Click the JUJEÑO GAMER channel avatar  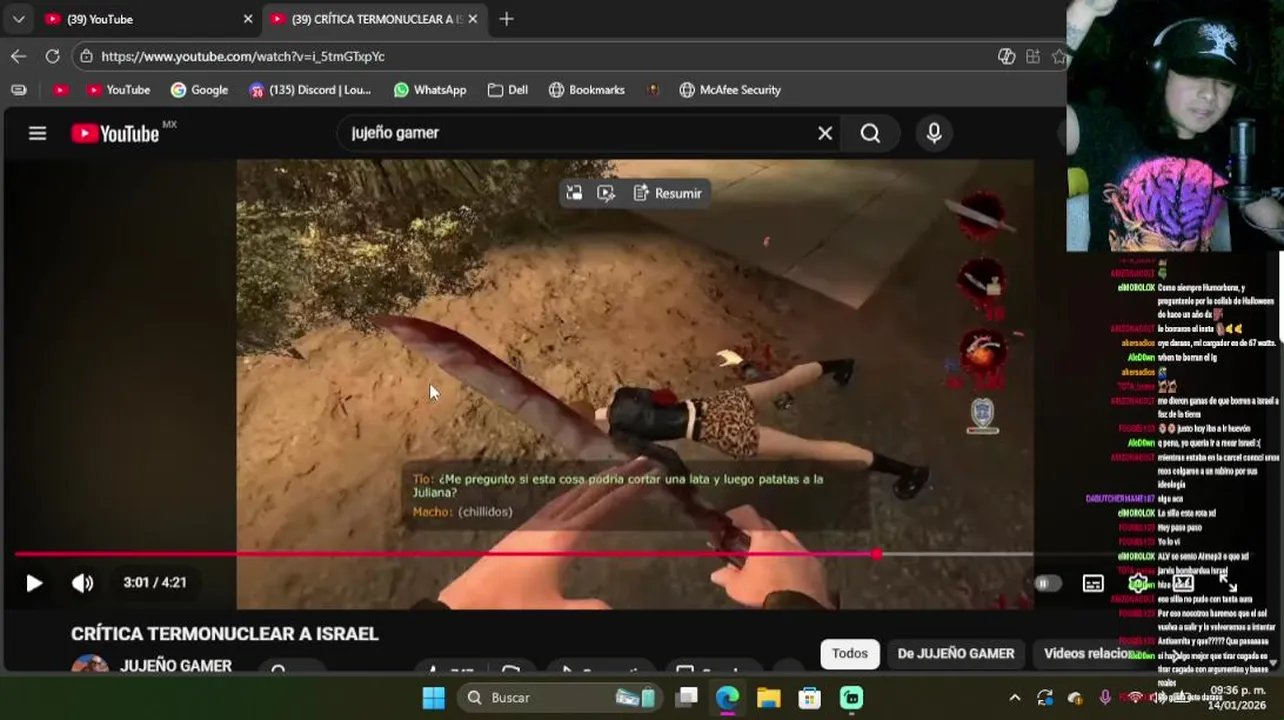(90, 665)
